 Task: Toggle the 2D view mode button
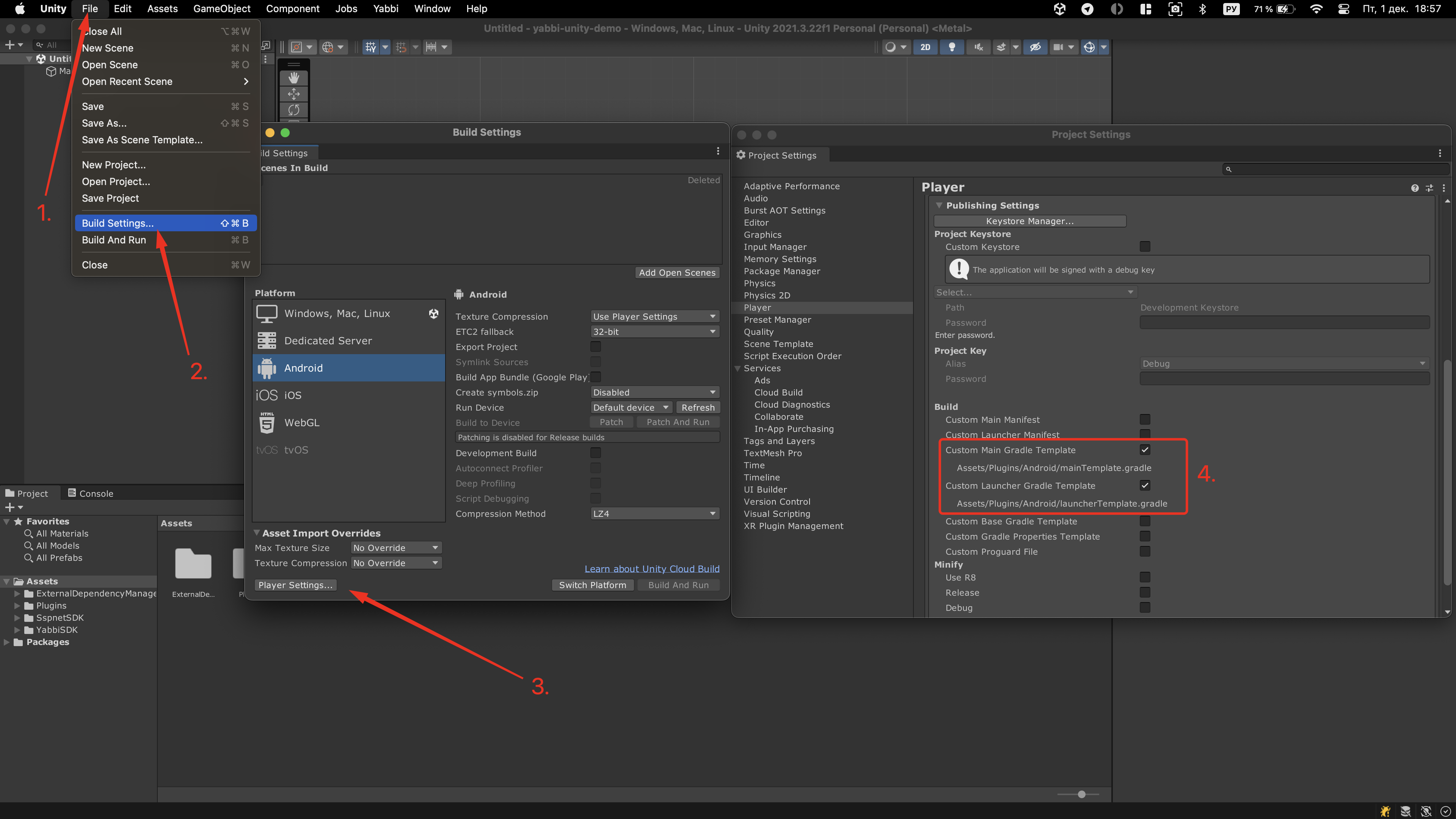[x=925, y=47]
